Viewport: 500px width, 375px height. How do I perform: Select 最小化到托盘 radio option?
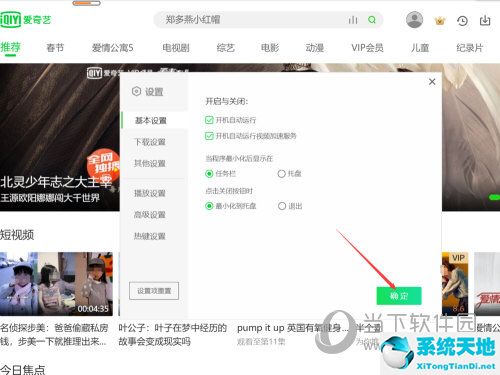point(209,206)
